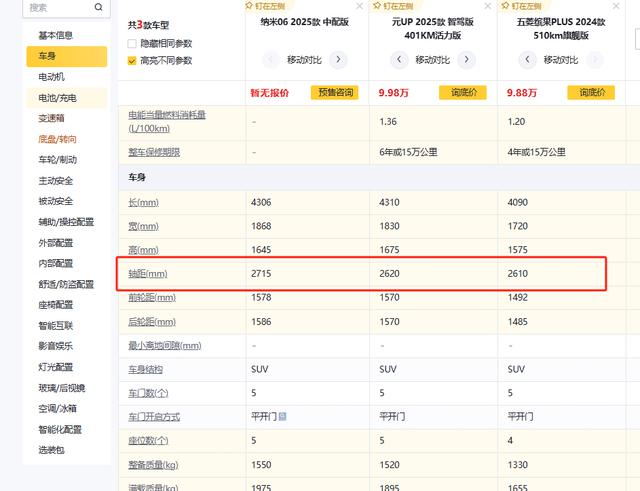Click 预售咨询 button for 纳米06
The image size is (640, 491).
coord(335,93)
